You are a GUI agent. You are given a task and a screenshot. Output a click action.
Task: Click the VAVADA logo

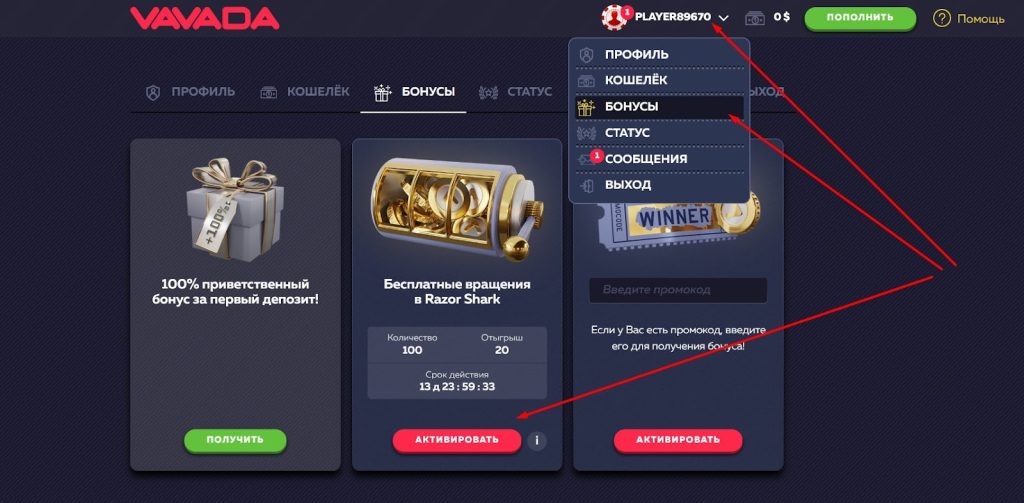pos(204,18)
